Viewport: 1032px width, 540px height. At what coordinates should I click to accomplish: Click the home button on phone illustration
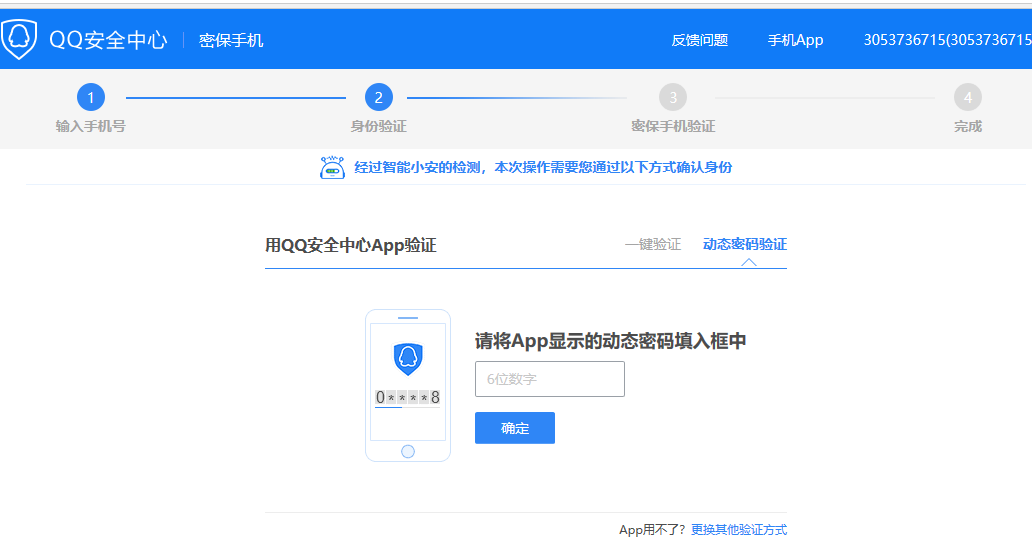pyautogui.click(x=408, y=451)
